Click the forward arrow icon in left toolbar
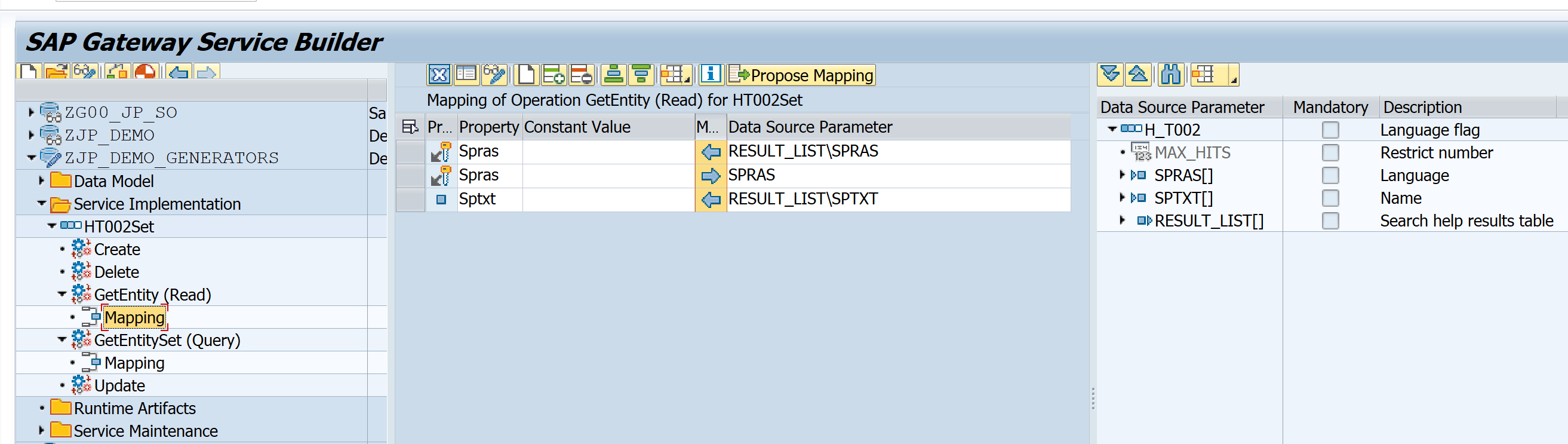The height and width of the screenshot is (444, 1568). click(x=207, y=72)
